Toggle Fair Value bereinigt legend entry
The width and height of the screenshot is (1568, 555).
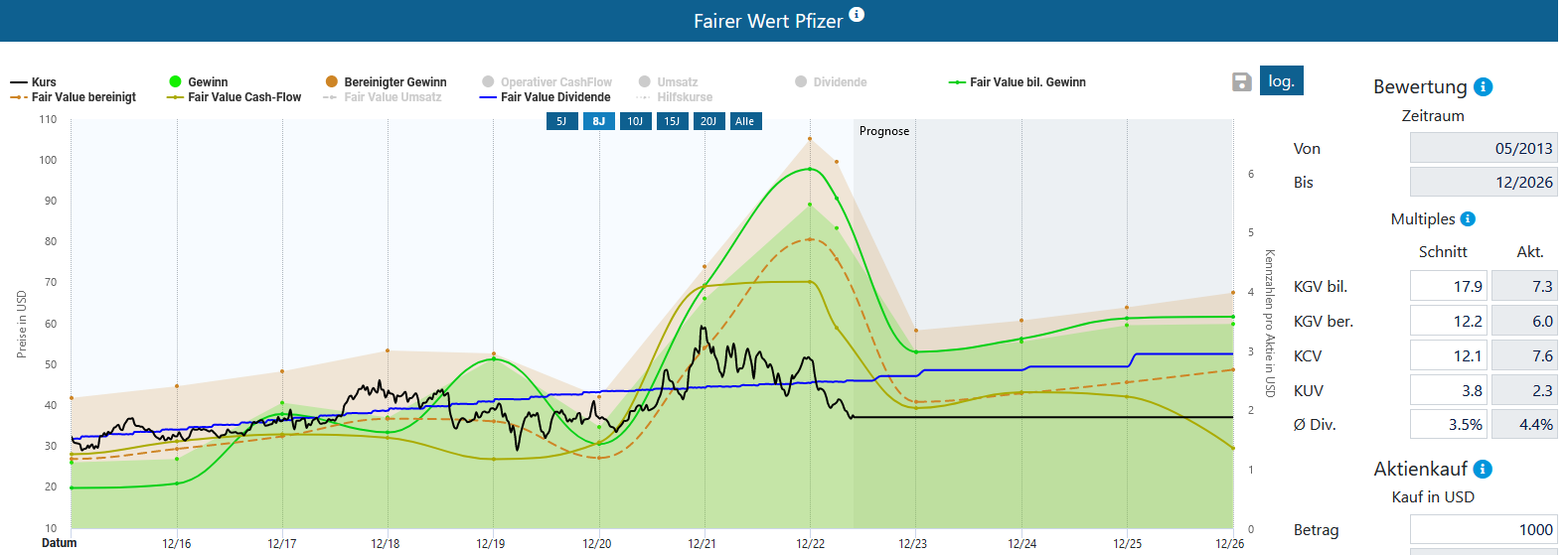point(73,97)
